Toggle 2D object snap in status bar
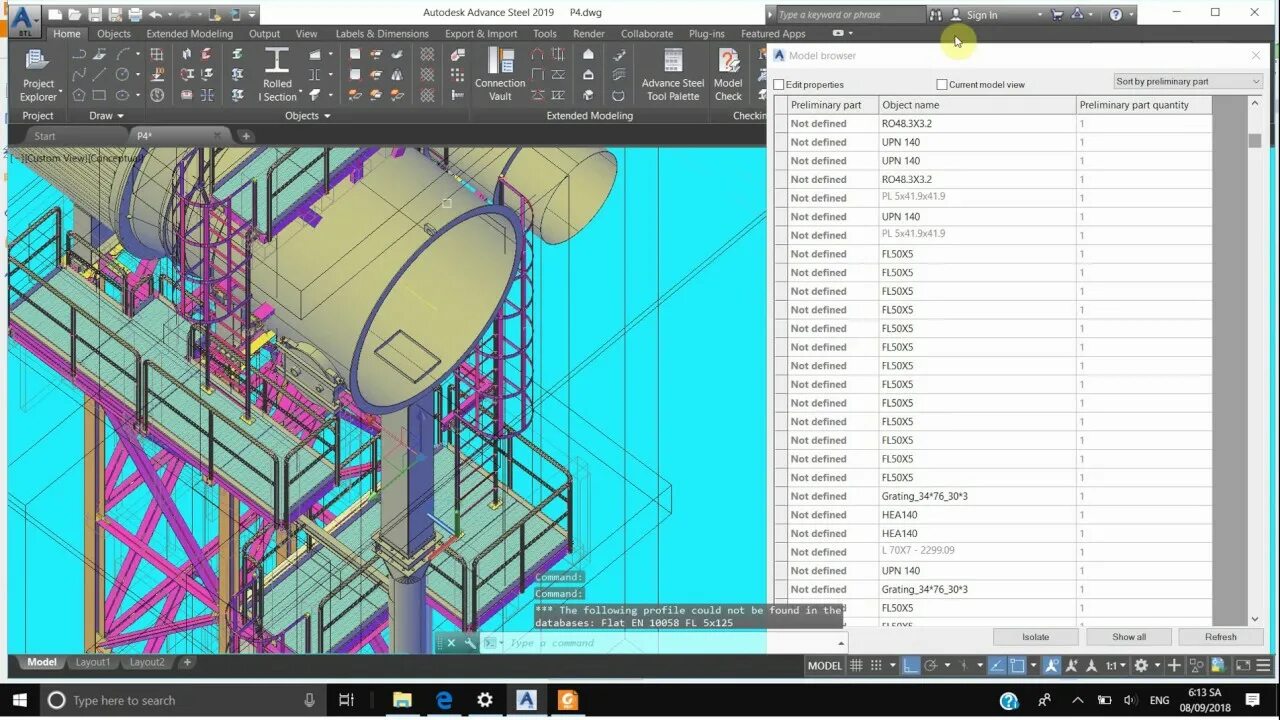Image resolution: width=1280 pixels, height=720 pixels. [x=1018, y=665]
